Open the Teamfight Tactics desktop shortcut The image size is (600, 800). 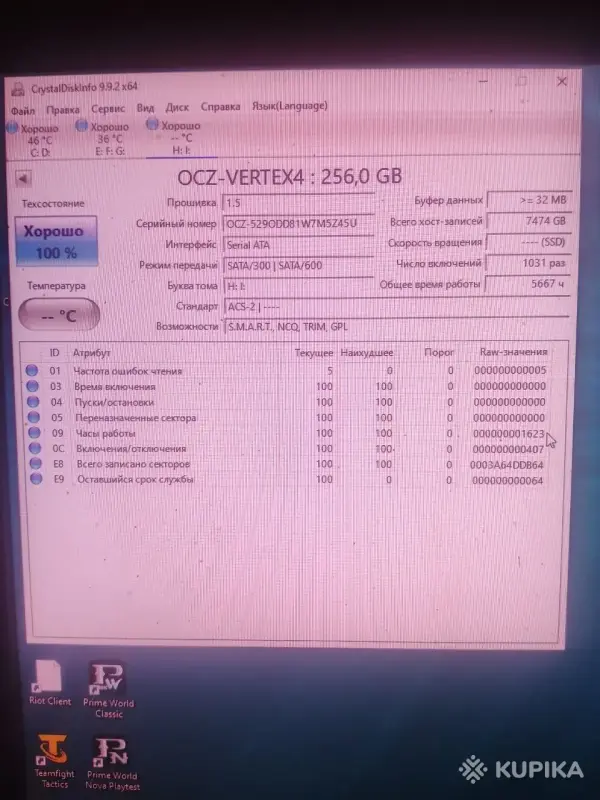click(54, 761)
